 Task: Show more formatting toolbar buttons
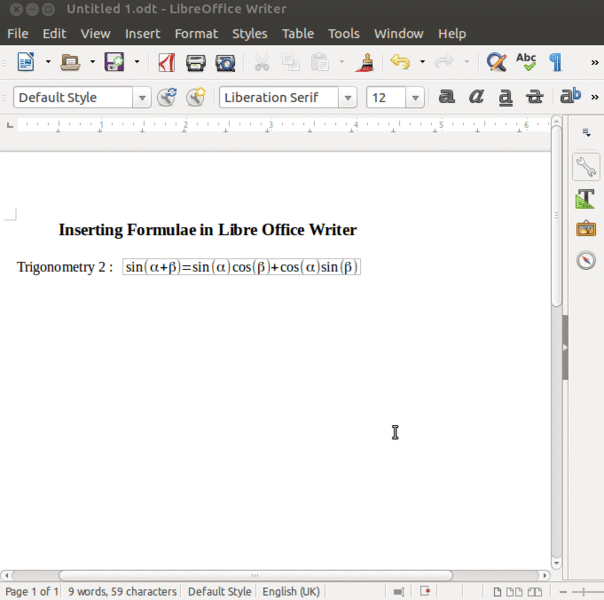coord(595,97)
